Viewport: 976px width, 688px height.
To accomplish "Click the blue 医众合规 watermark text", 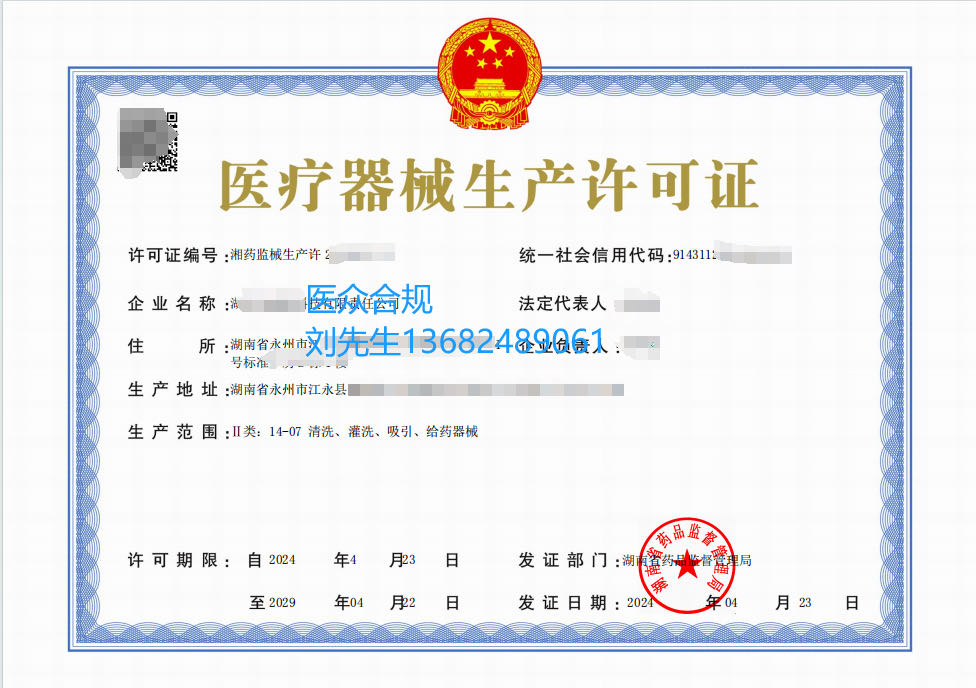I will click(369, 299).
